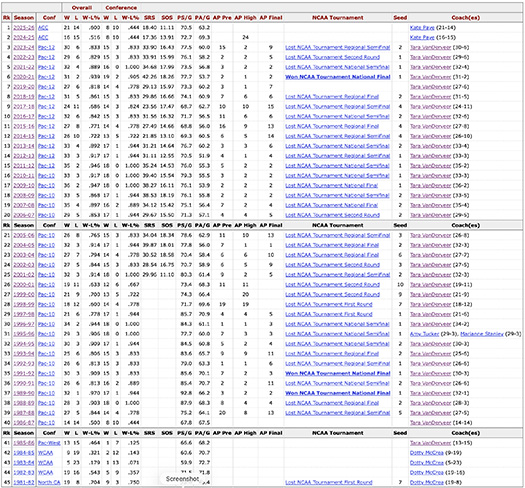Open the Marianne Stanley coach link
Viewport: 525px width, 488px height.
pyautogui.click(x=481, y=334)
